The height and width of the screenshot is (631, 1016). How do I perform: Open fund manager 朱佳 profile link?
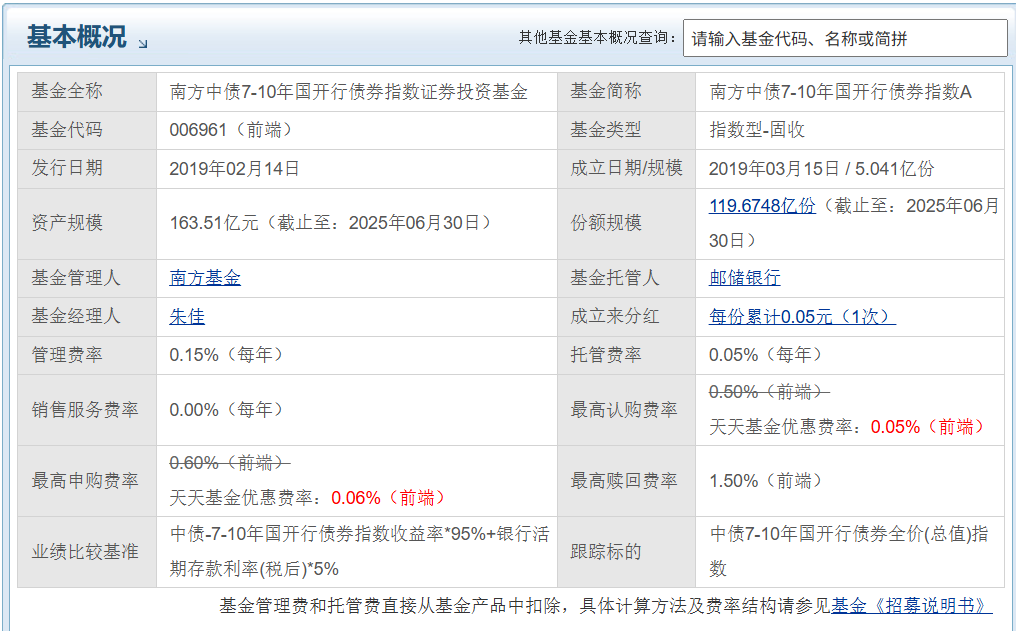[187, 316]
